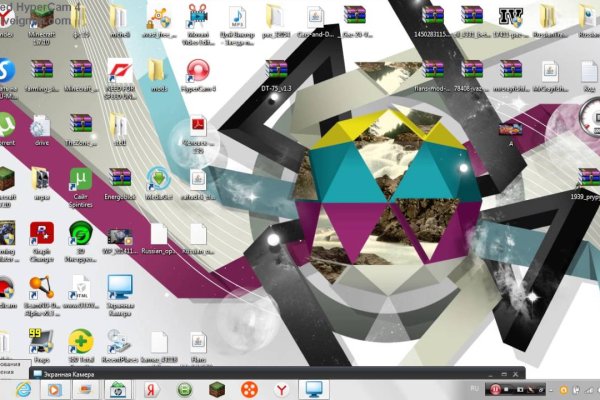The image size is (600, 400).
Task: Select the Экранная Камера desktop shortcut
Action: click(x=119, y=289)
